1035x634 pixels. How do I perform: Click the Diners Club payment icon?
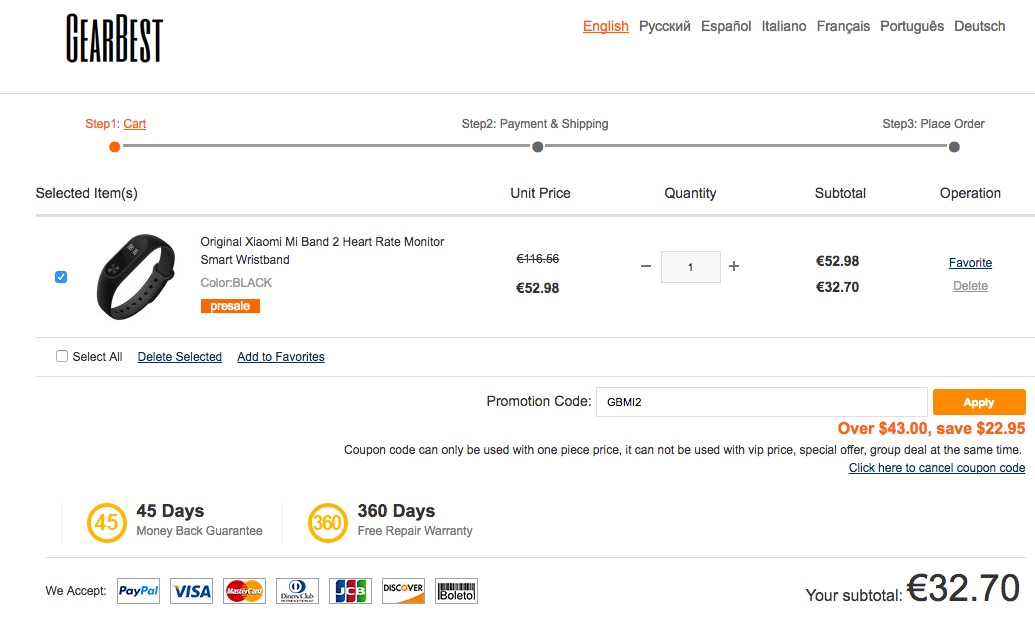pyautogui.click(x=297, y=591)
